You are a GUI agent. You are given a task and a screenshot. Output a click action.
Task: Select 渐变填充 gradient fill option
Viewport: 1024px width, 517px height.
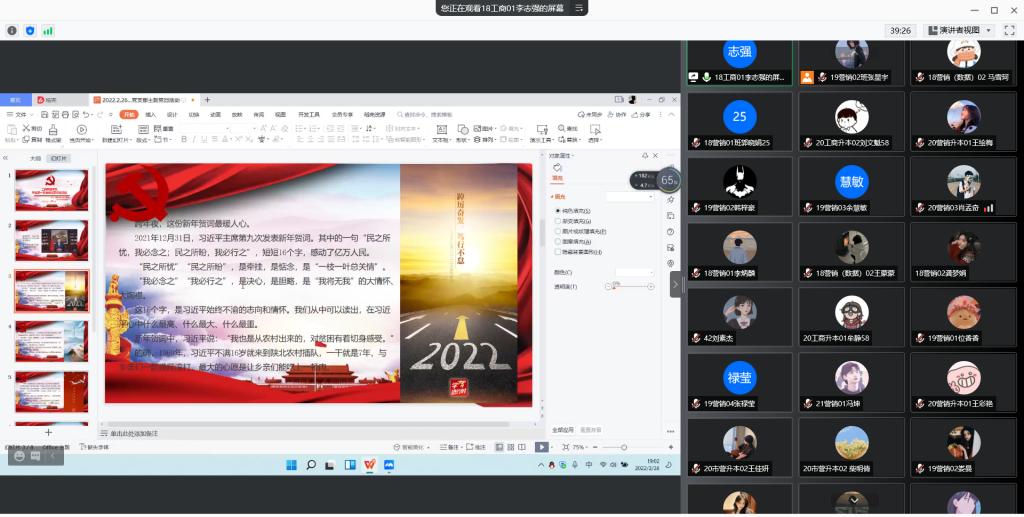(x=558, y=221)
